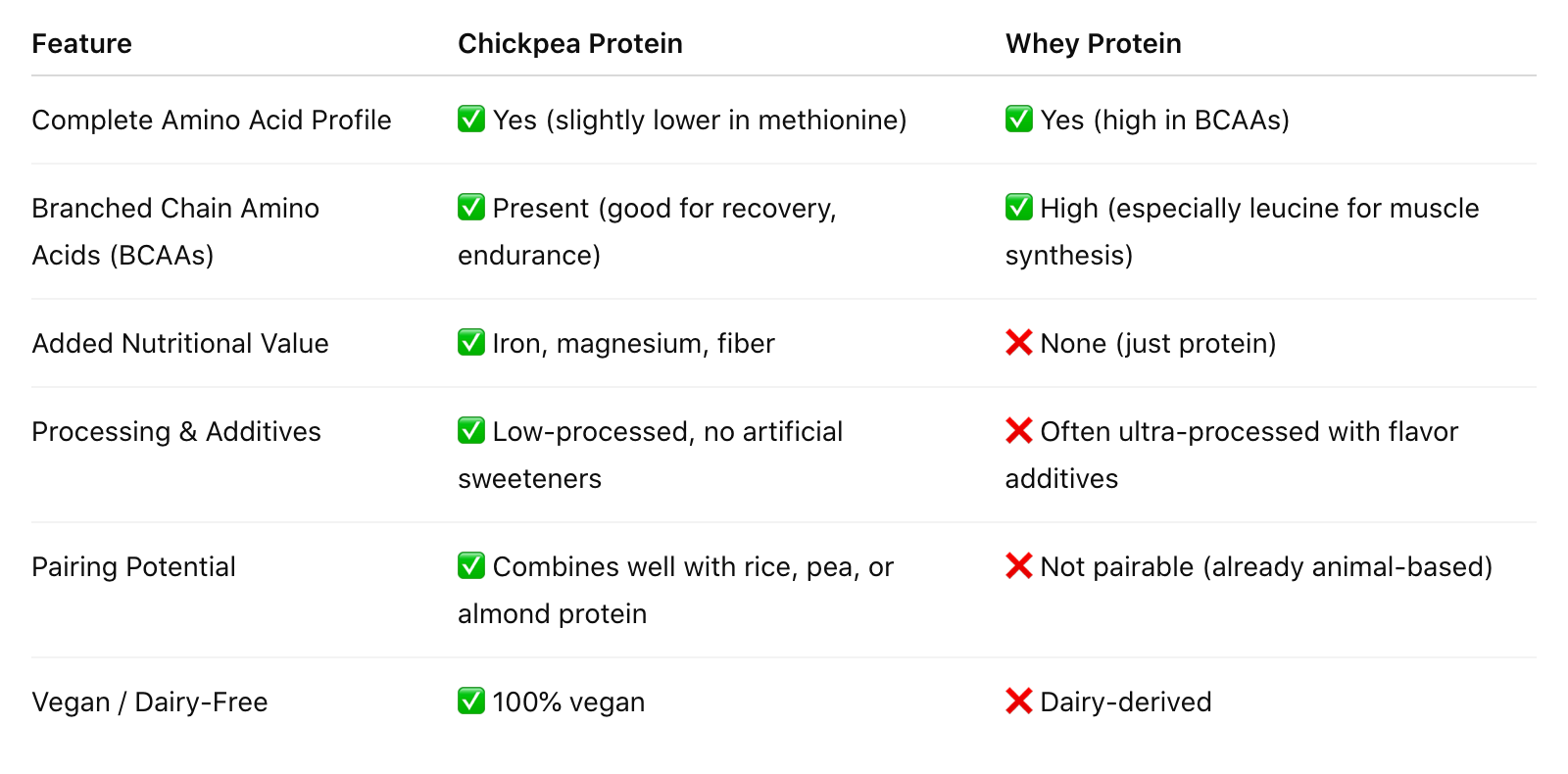This screenshot has height=774, width=1568.
Task: Click the Whey Protein column header
Action: [1093, 44]
